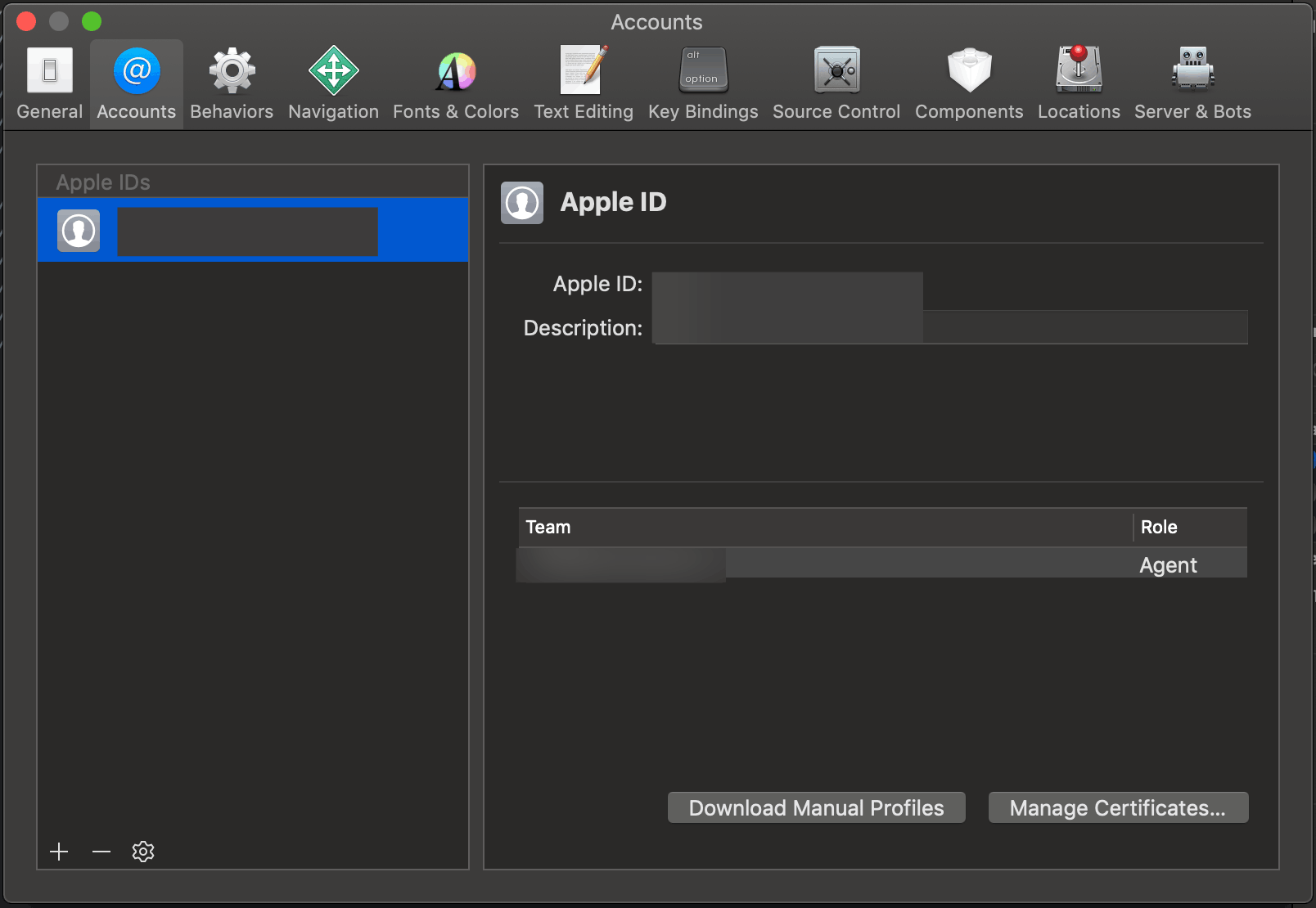1316x908 pixels.
Task: Open the General preferences pane
Action: pos(49,82)
